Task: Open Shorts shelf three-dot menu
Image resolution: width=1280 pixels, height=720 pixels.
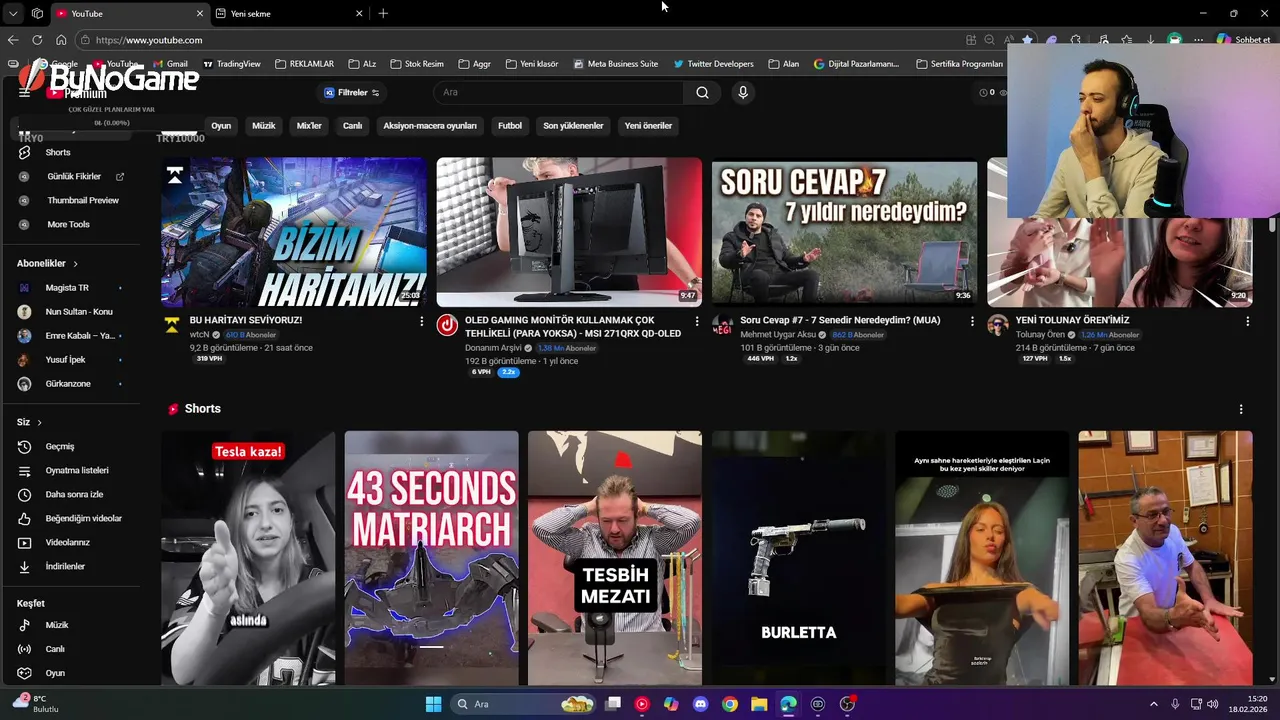Action: 1241,409
